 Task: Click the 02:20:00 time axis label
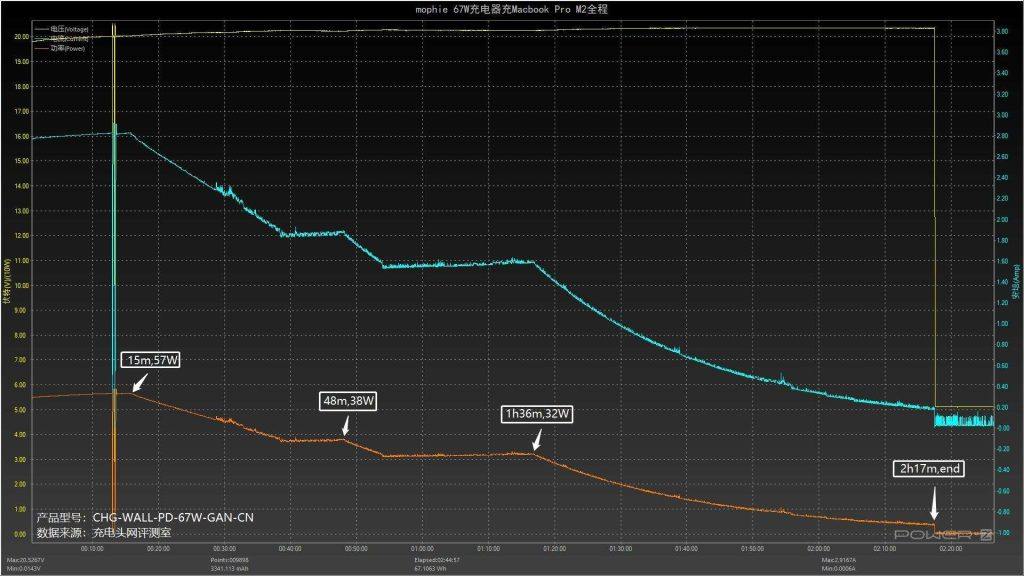(950, 549)
